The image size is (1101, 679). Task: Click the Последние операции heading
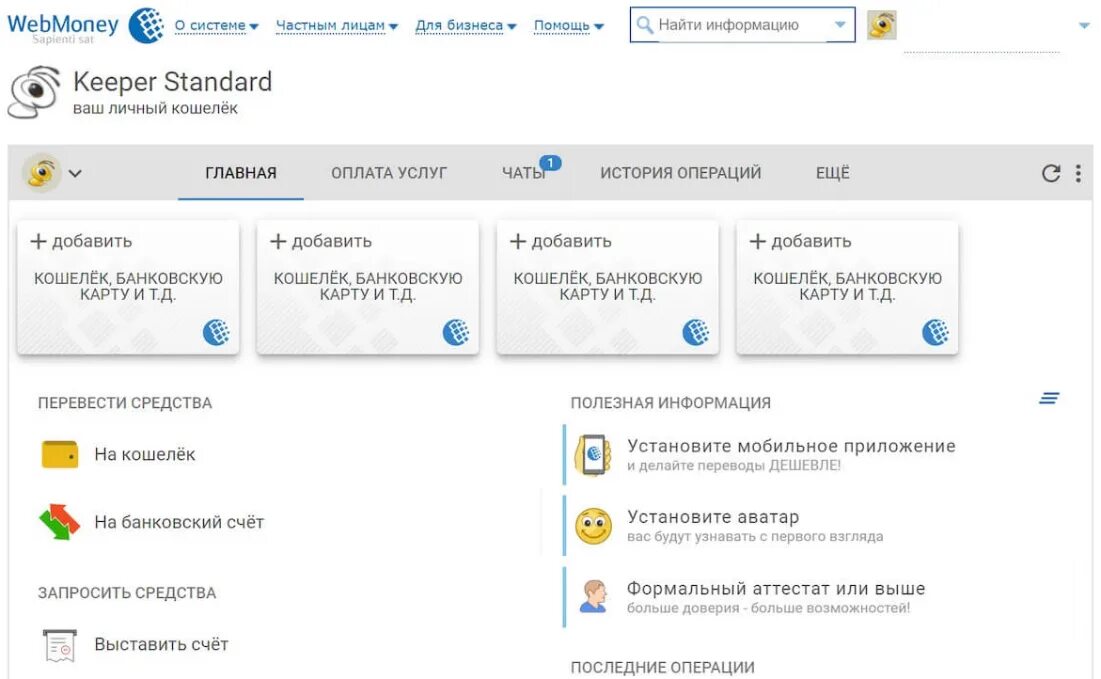pyautogui.click(x=662, y=668)
